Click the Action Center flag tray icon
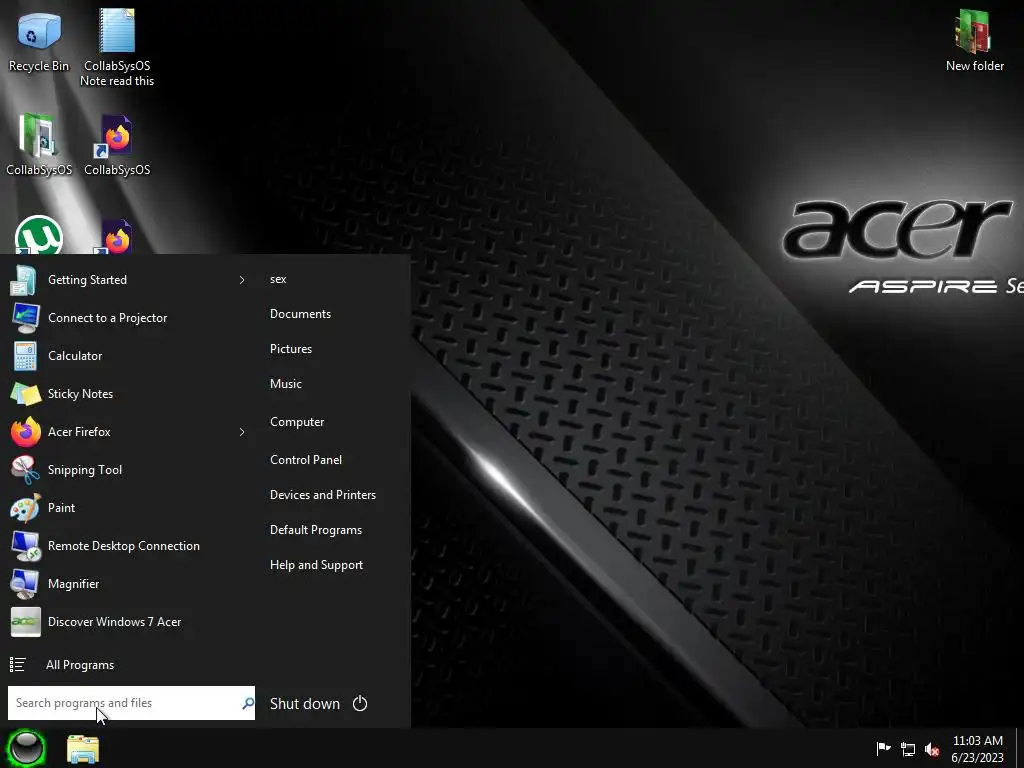Viewport: 1024px width, 768px height. (x=883, y=748)
